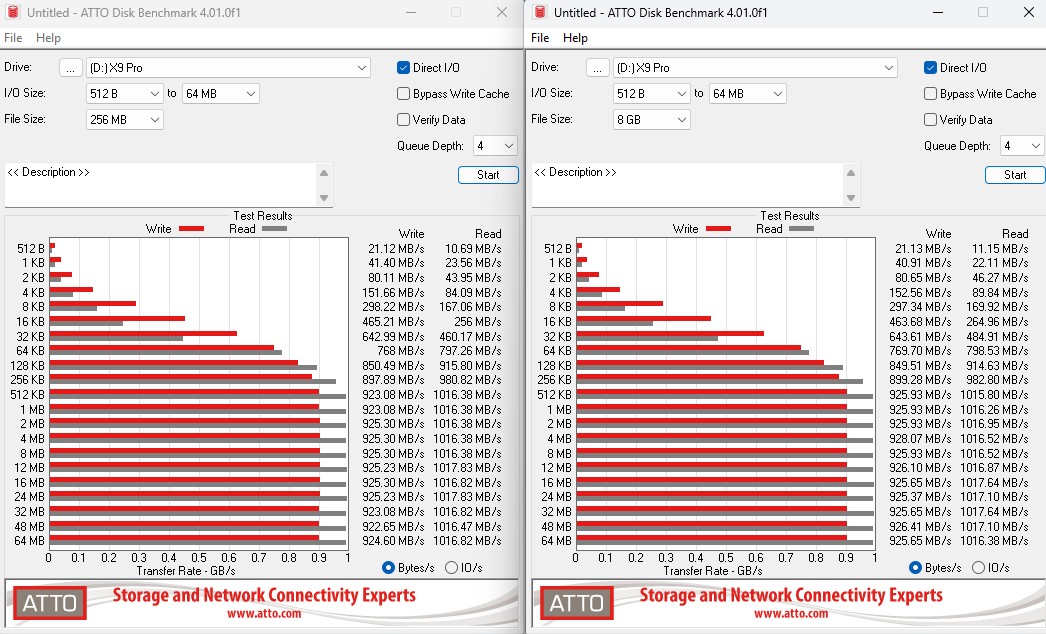Viewport: 1046px width, 634px height.
Task: Enable Bypass Write Cache in left window
Action: [403, 93]
